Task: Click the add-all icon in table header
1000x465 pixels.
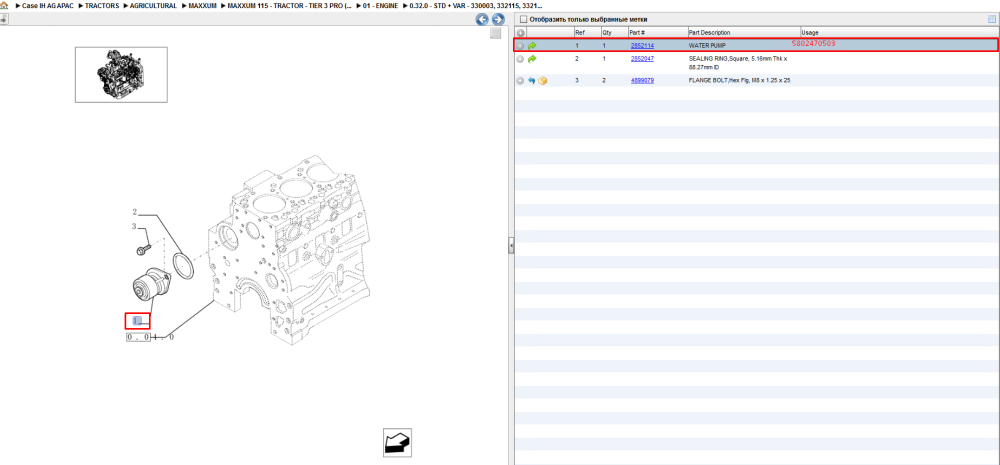Action: [520, 33]
